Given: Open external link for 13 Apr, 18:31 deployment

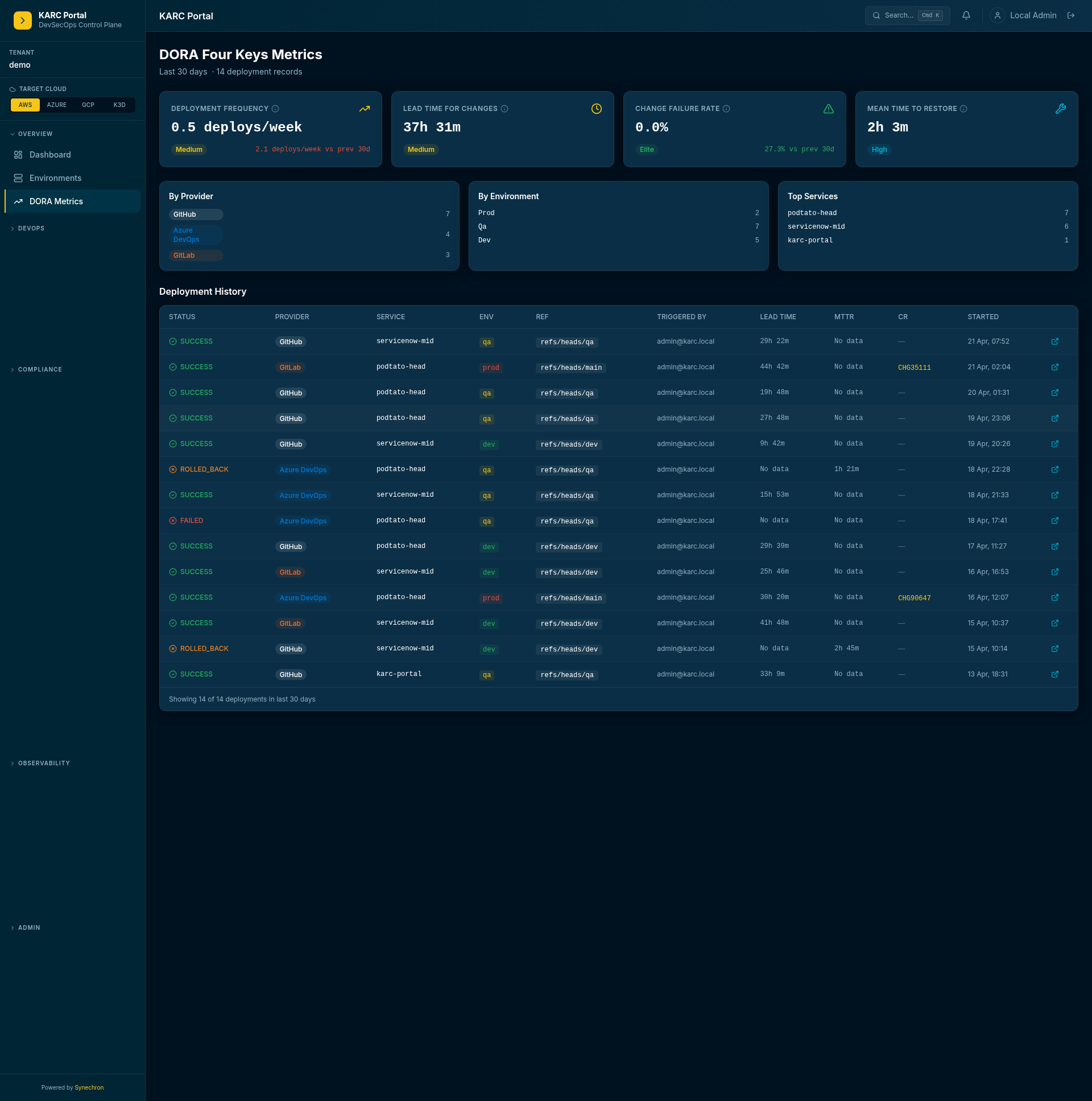Looking at the screenshot, I should tap(1055, 675).
